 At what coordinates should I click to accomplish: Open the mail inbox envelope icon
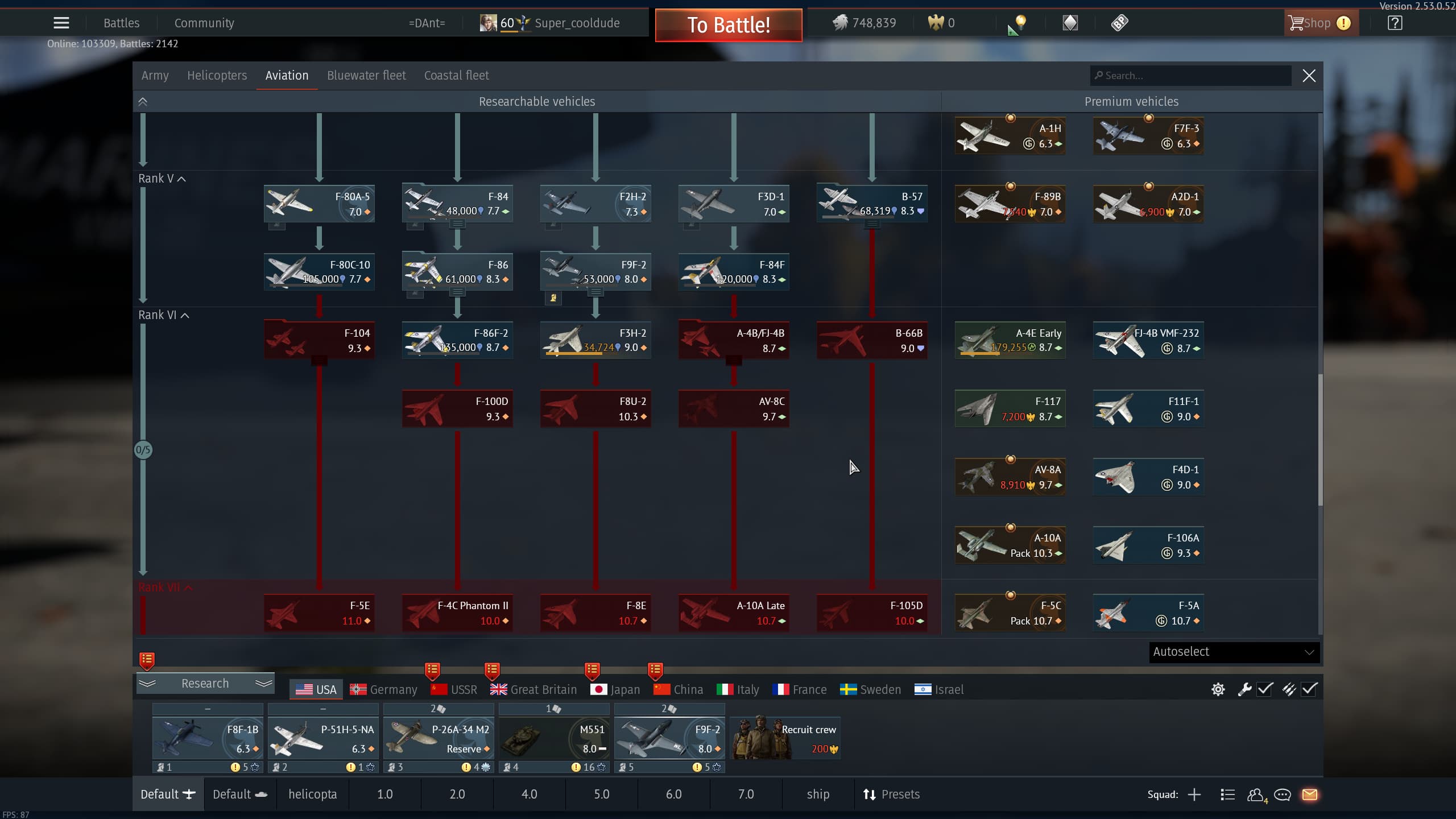click(x=1309, y=795)
